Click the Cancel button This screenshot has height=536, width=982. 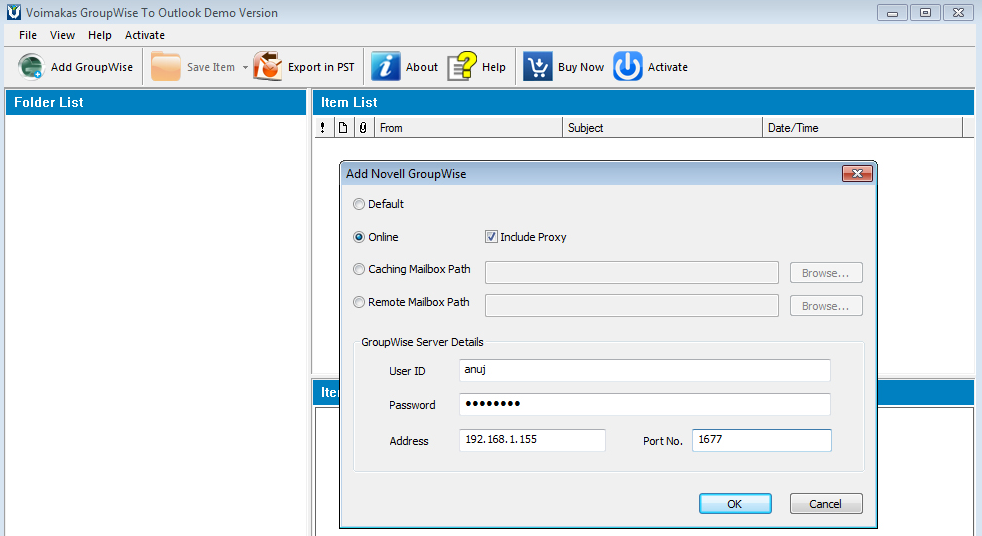tap(826, 503)
